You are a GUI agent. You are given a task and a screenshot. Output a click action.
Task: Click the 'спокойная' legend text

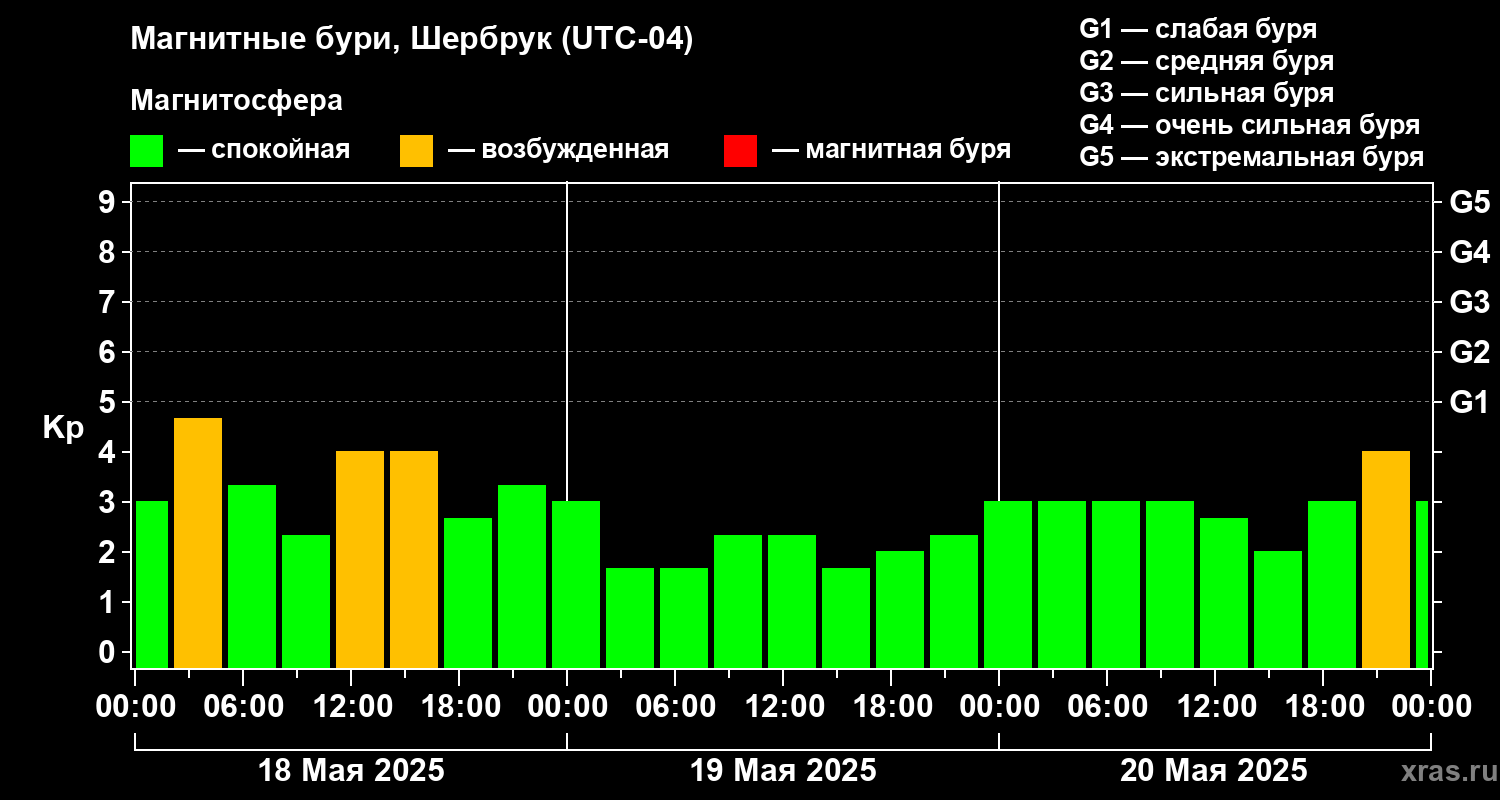(x=280, y=151)
